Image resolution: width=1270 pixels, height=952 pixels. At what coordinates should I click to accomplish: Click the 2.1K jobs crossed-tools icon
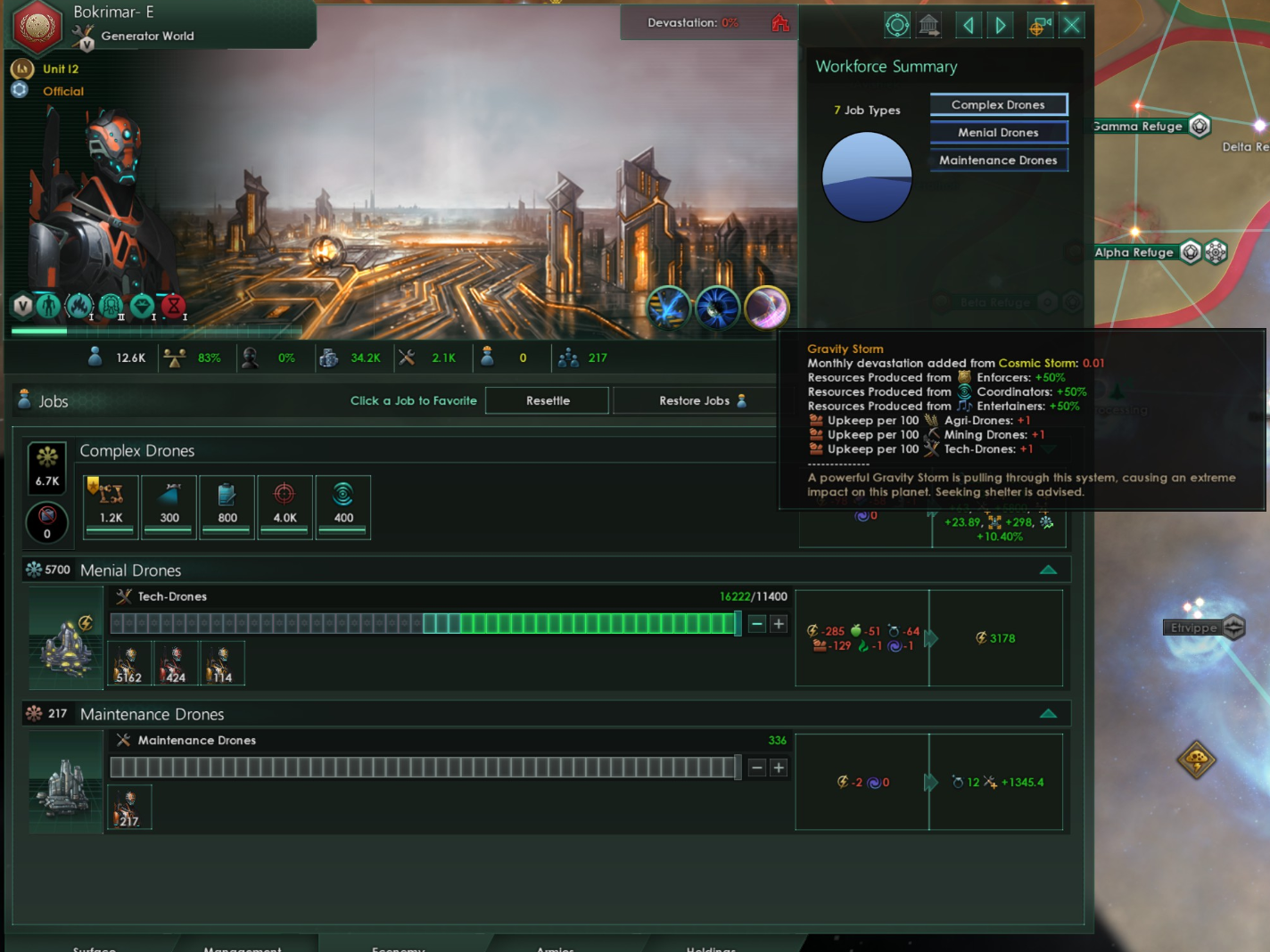click(407, 357)
